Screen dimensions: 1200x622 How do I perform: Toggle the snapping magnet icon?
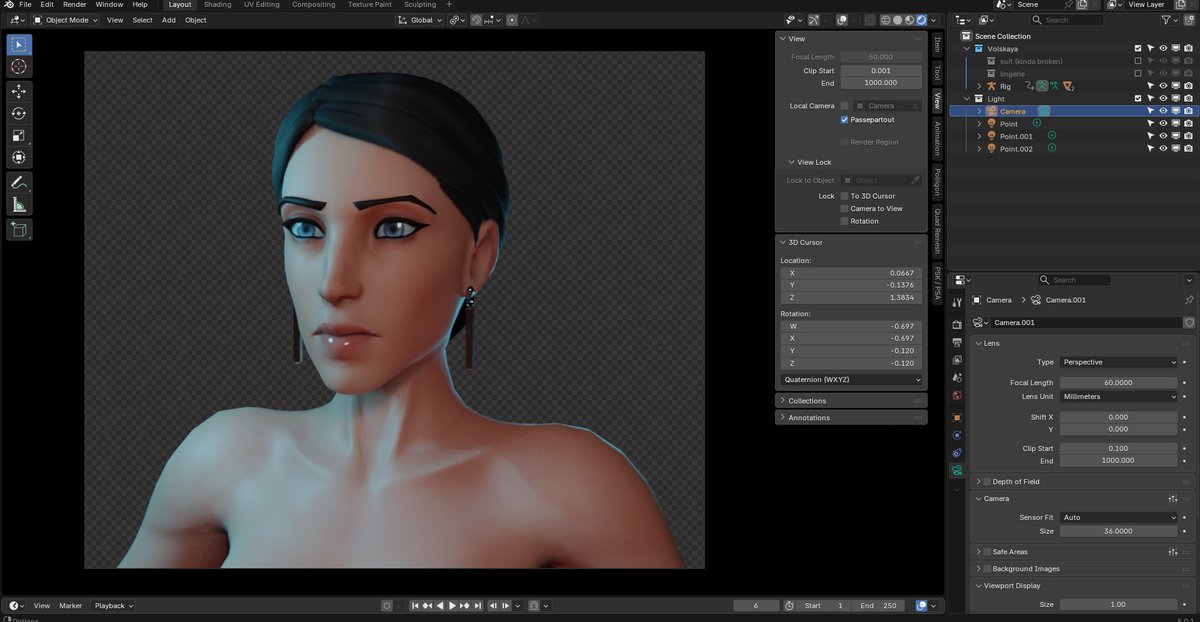[x=476, y=20]
